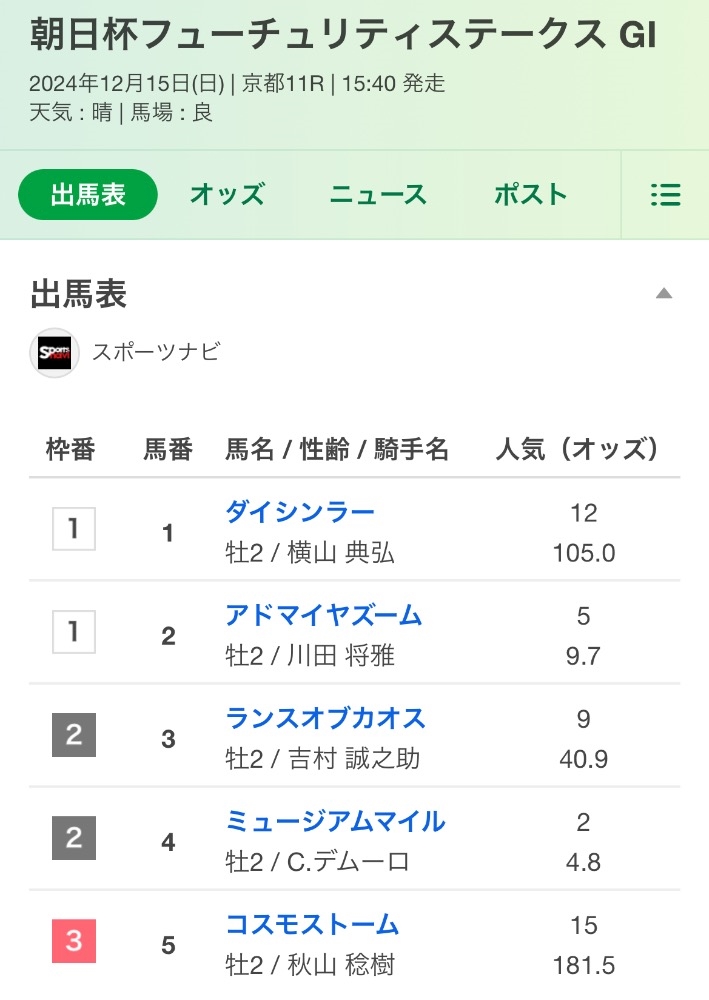Click gray frame 2 badge beside ランスオブカオス

point(74,735)
